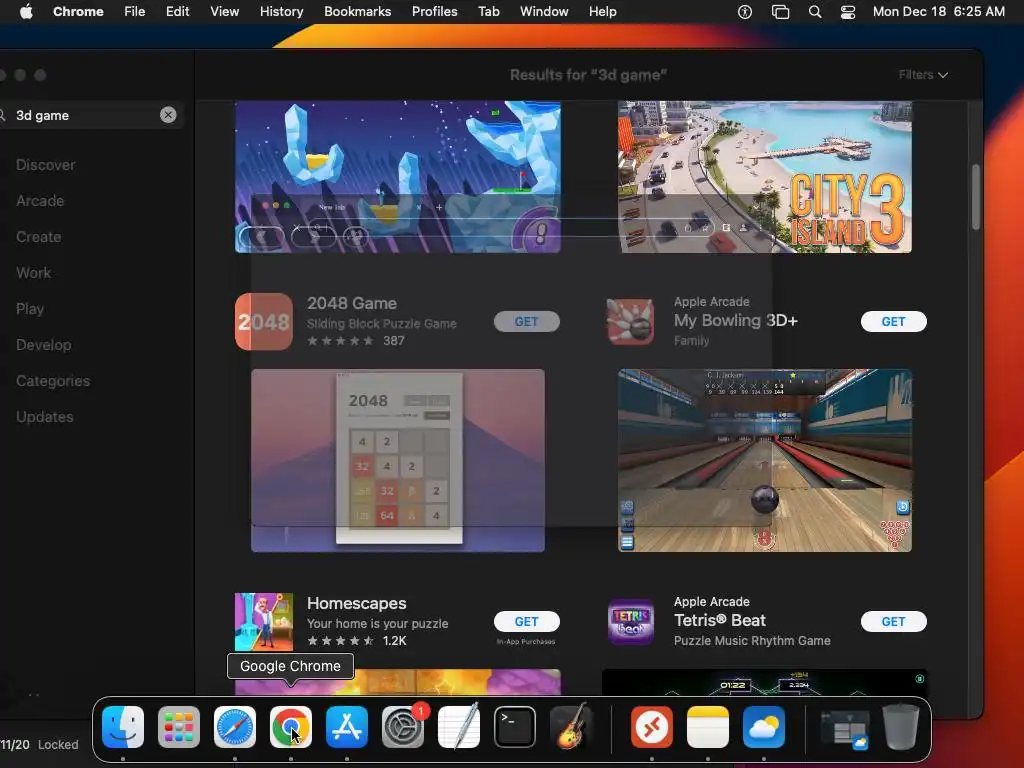This screenshot has width=1024, height=768.
Task: Select Play in the sidebar
Action: pos(30,309)
